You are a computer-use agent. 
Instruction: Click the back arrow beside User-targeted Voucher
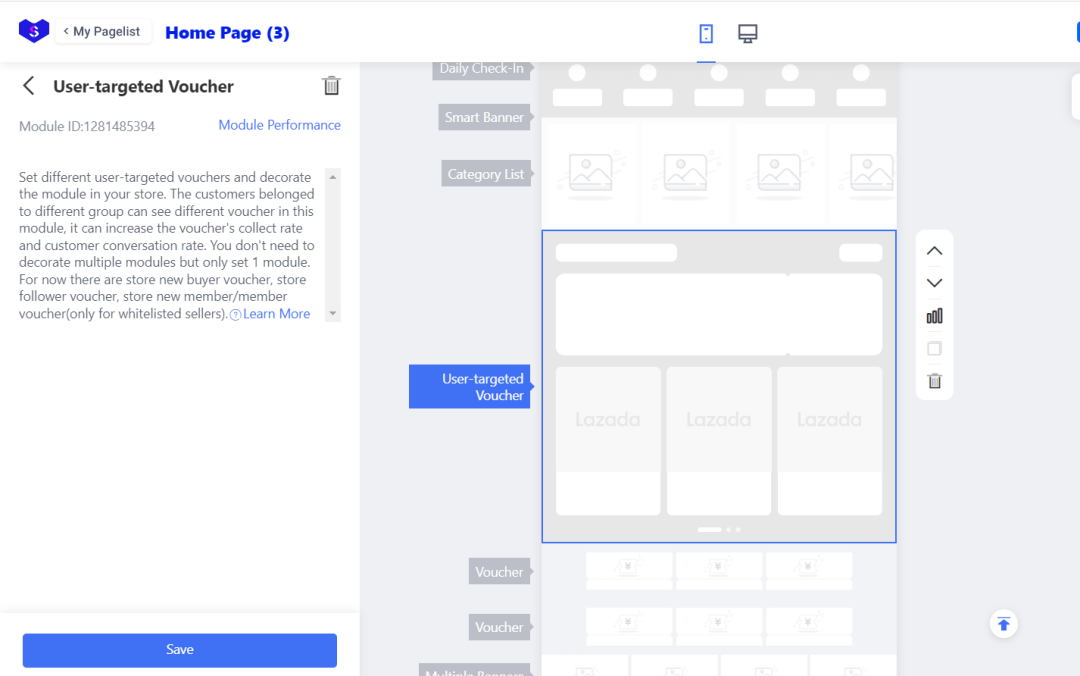(x=28, y=85)
